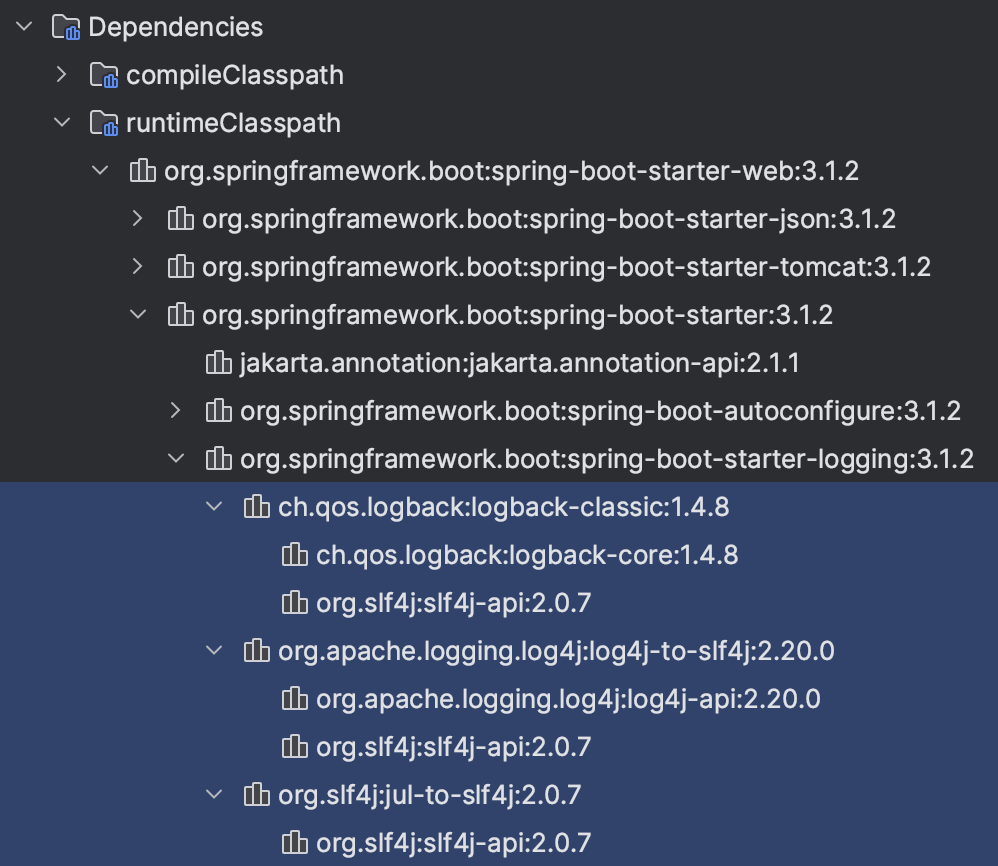Click the logback-core library icon
The height and width of the screenshot is (866, 998).
[x=293, y=555]
